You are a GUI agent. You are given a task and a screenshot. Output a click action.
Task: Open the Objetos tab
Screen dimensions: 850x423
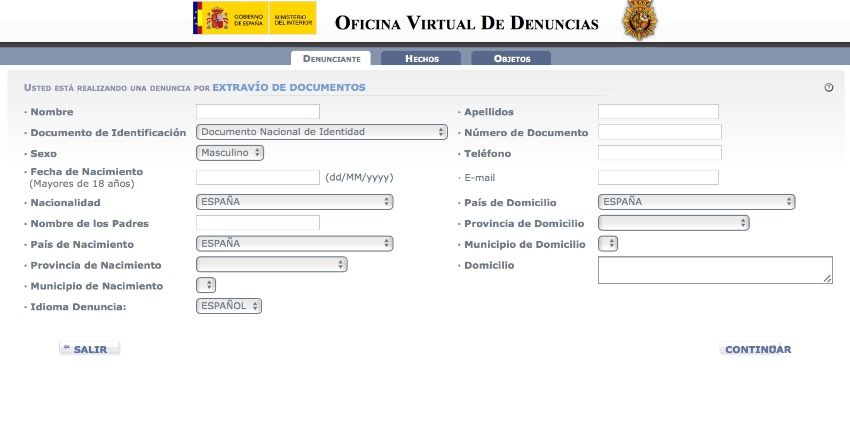[x=511, y=59]
